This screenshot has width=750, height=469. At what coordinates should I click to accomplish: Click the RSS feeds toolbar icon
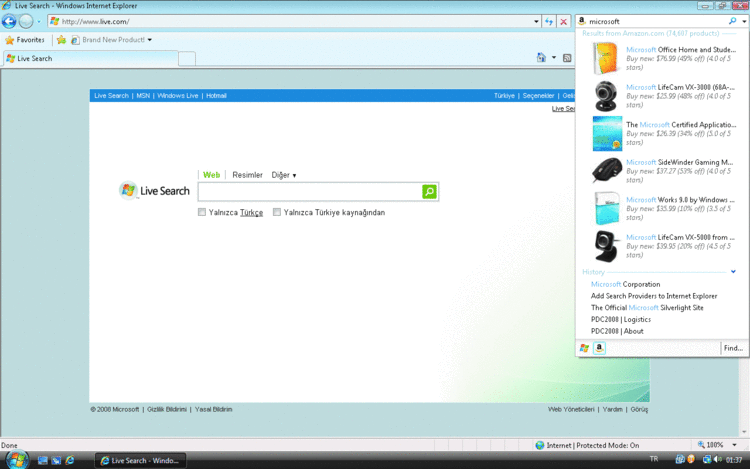tap(567, 58)
